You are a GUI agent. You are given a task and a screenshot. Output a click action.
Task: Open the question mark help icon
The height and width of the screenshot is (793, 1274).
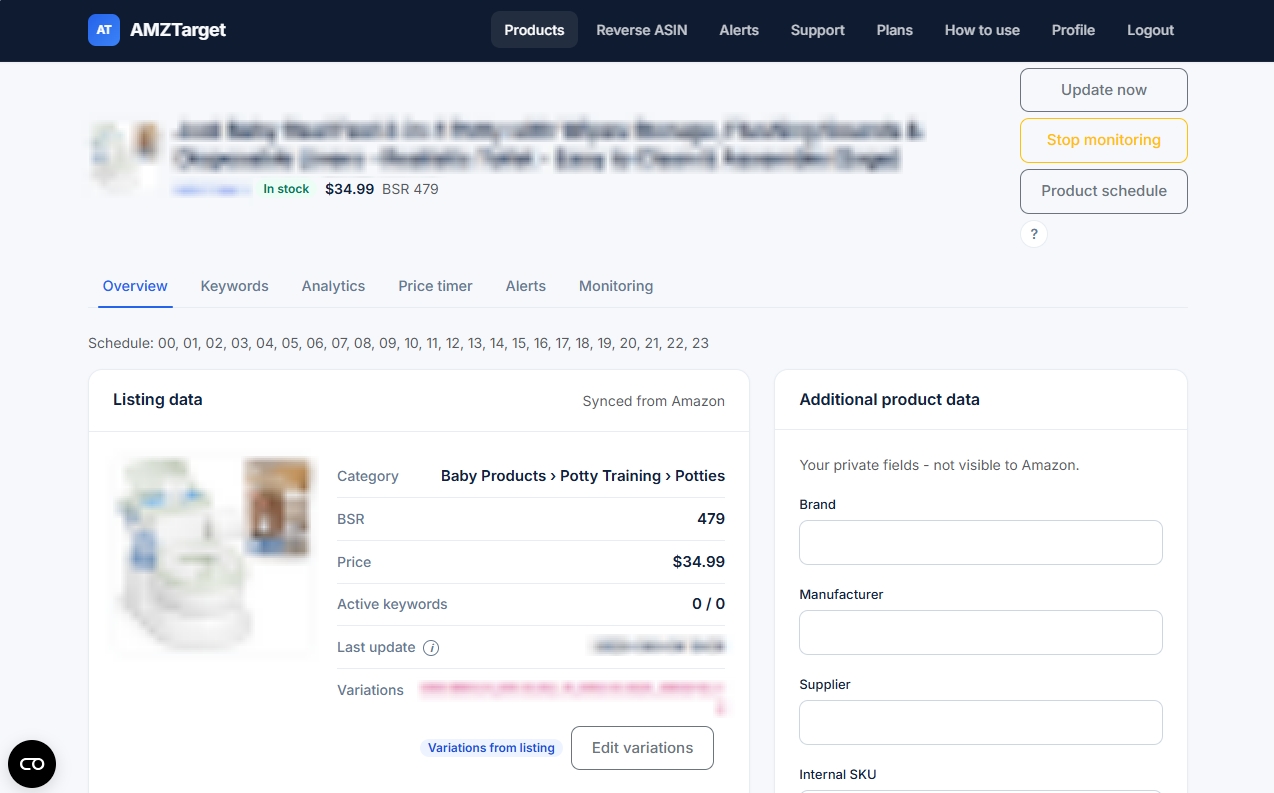pos(1034,234)
